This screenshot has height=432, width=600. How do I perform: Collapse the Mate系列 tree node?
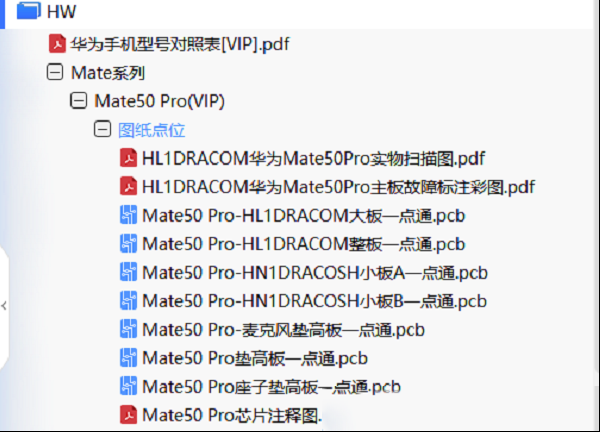[x=55, y=72]
